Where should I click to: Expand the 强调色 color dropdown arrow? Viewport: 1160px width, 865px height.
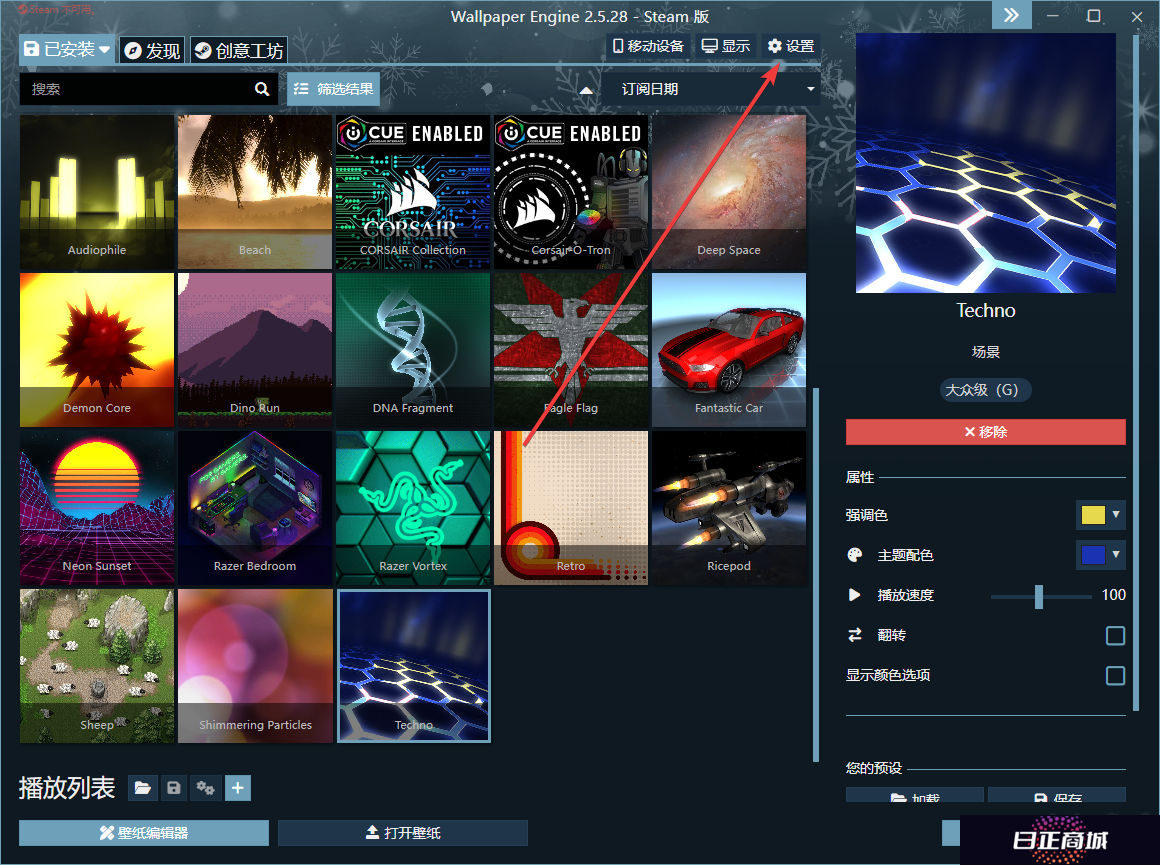(x=1116, y=514)
